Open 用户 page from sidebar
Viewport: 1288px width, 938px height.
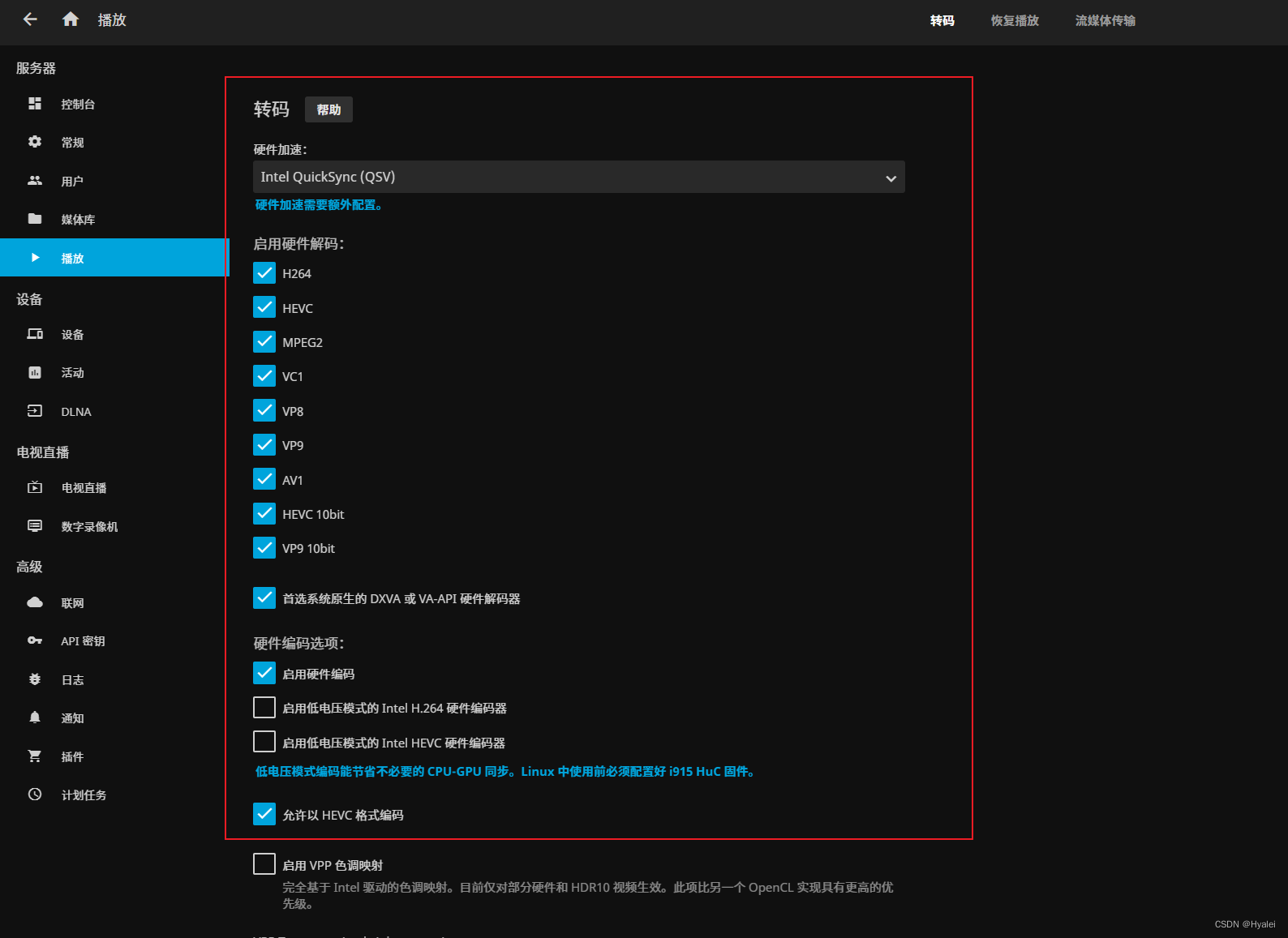pyautogui.click(x=114, y=181)
